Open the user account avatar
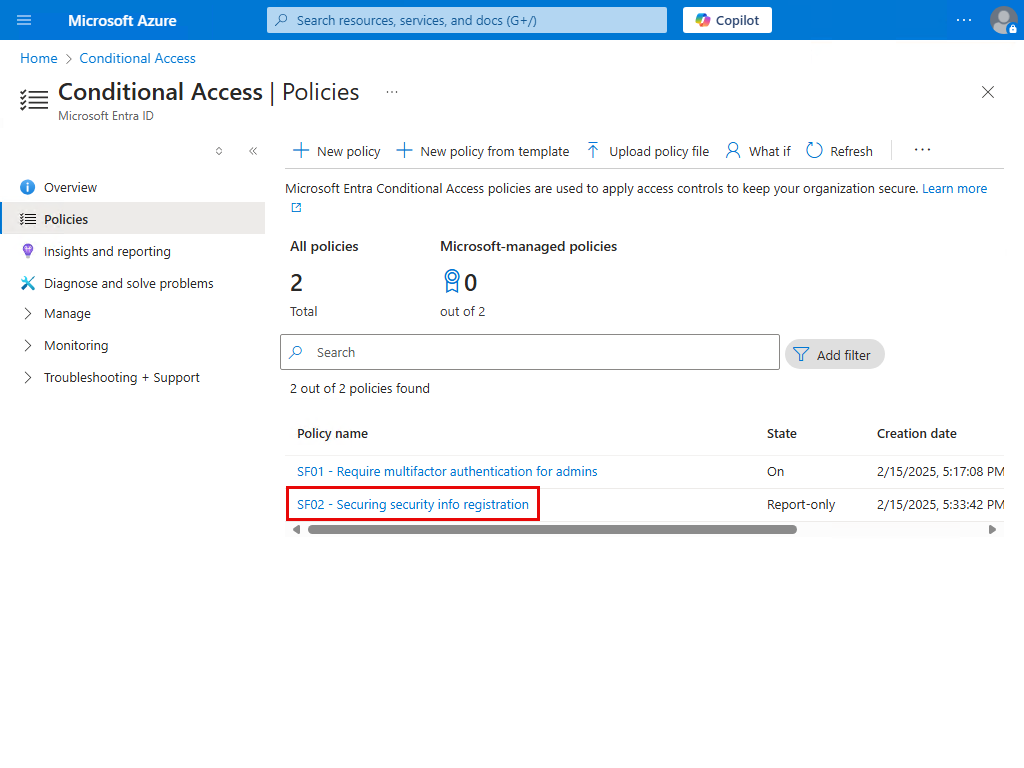The height and width of the screenshot is (768, 1024). [x=1003, y=20]
